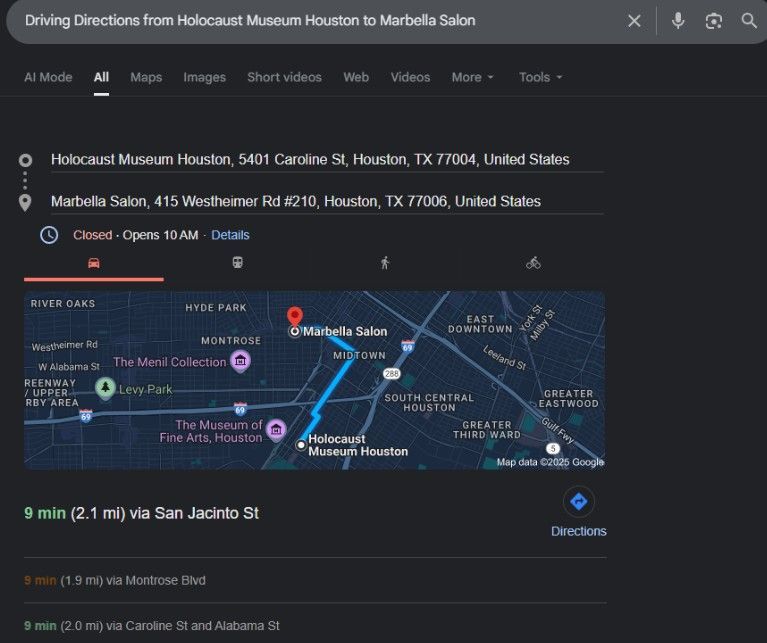Click the GREATER EASTWOOD map label
Image resolution: width=767 pixels, height=643 pixels.
pos(568,399)
